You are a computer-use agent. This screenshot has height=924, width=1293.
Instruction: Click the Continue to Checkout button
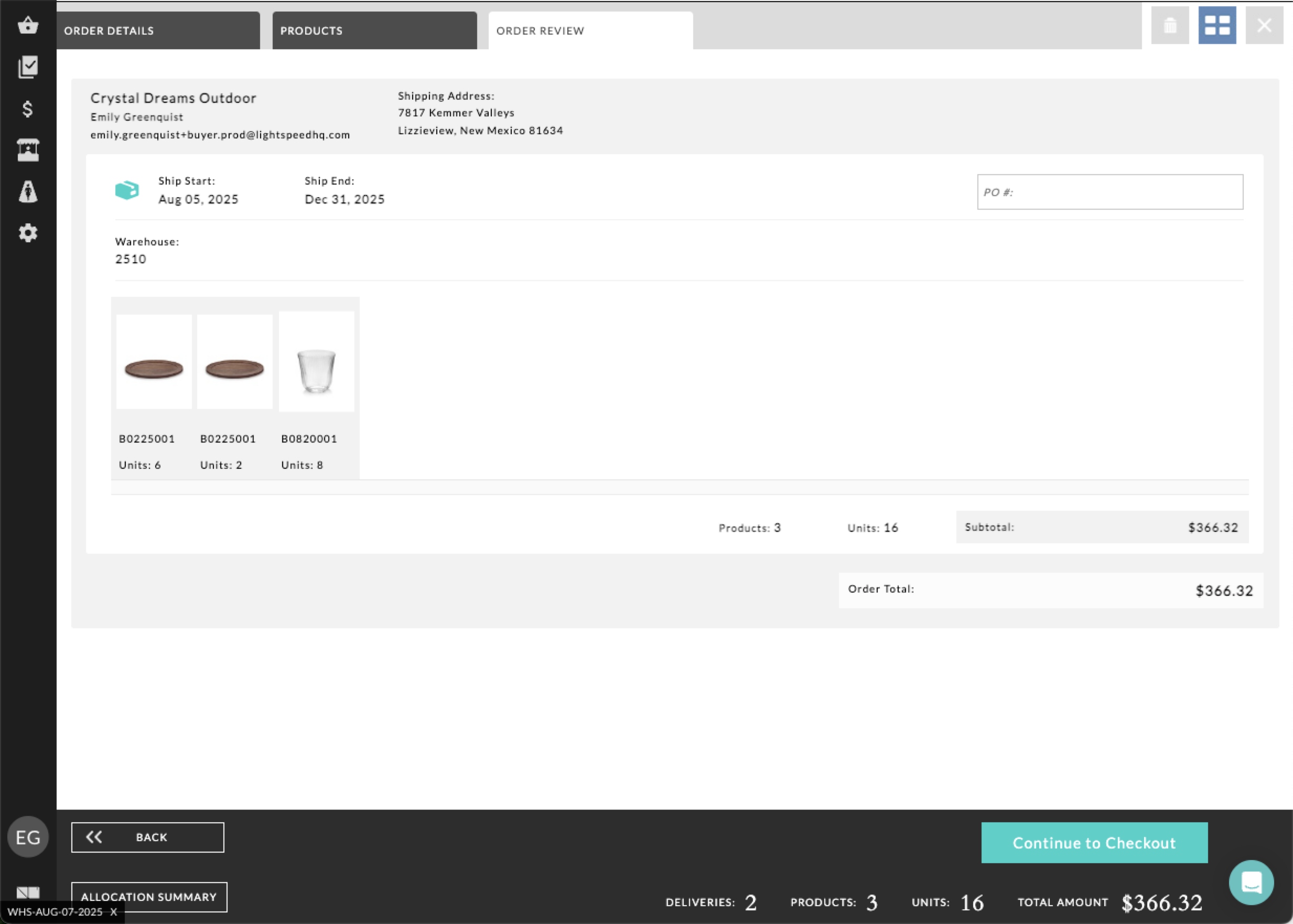1094,843
